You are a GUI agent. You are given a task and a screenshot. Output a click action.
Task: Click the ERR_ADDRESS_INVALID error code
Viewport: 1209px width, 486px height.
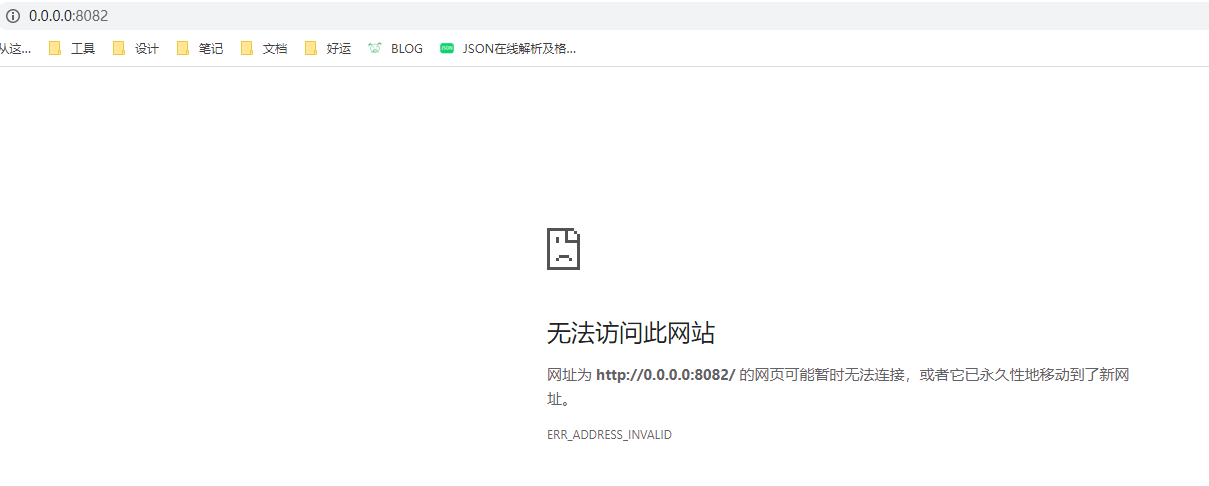[x=609, y=435]
